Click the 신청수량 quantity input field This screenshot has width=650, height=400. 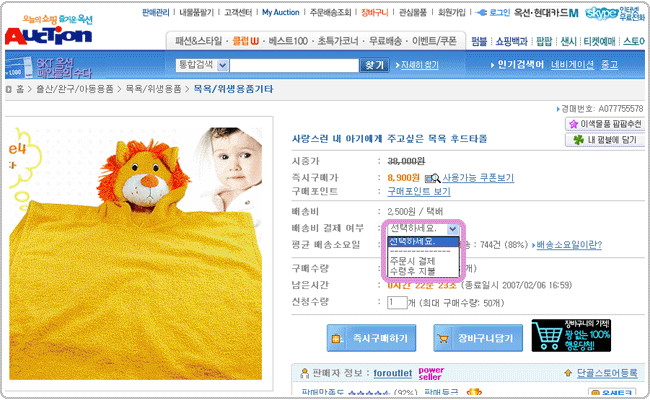(398, 302)
